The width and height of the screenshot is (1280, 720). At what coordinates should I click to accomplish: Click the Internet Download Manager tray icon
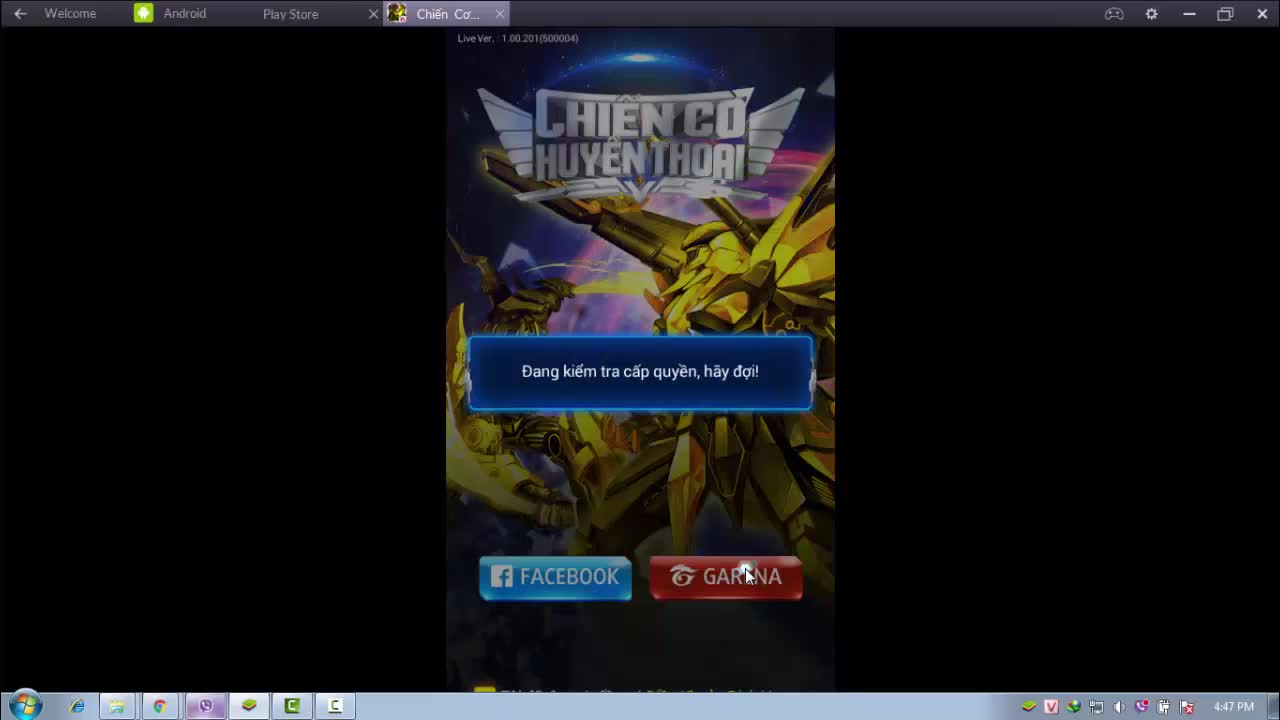(x=1074, y=706)
